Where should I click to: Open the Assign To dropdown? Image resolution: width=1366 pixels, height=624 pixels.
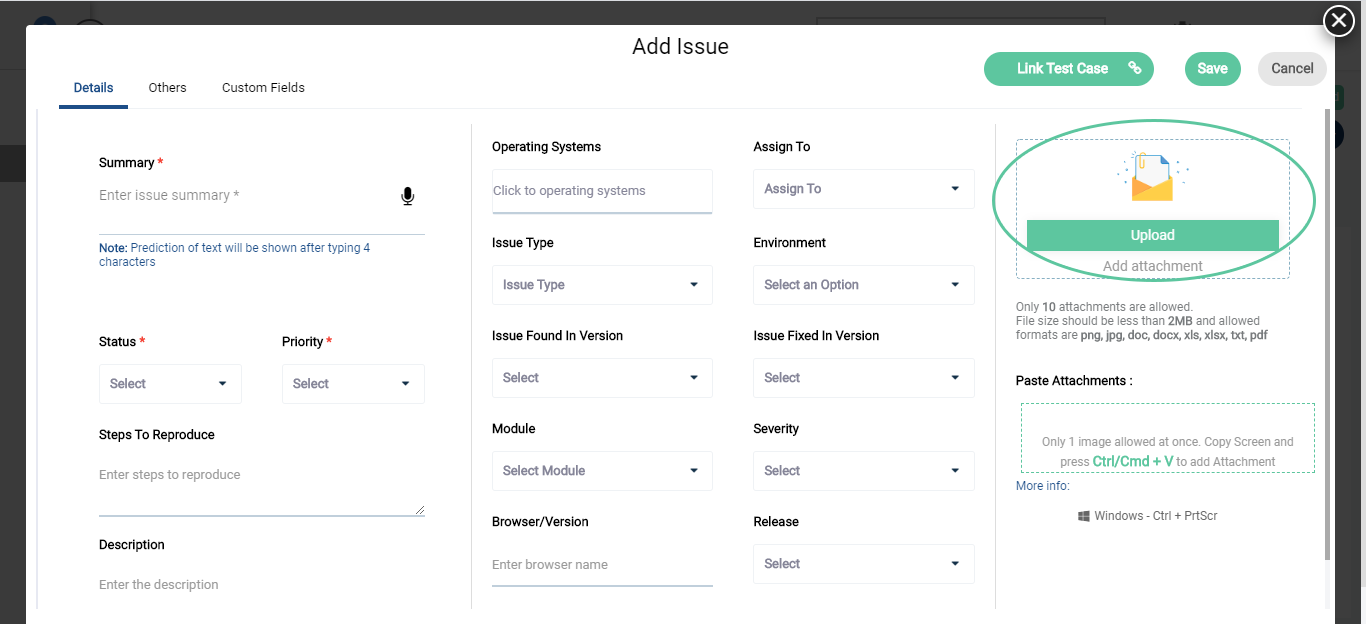pos(864,189)
